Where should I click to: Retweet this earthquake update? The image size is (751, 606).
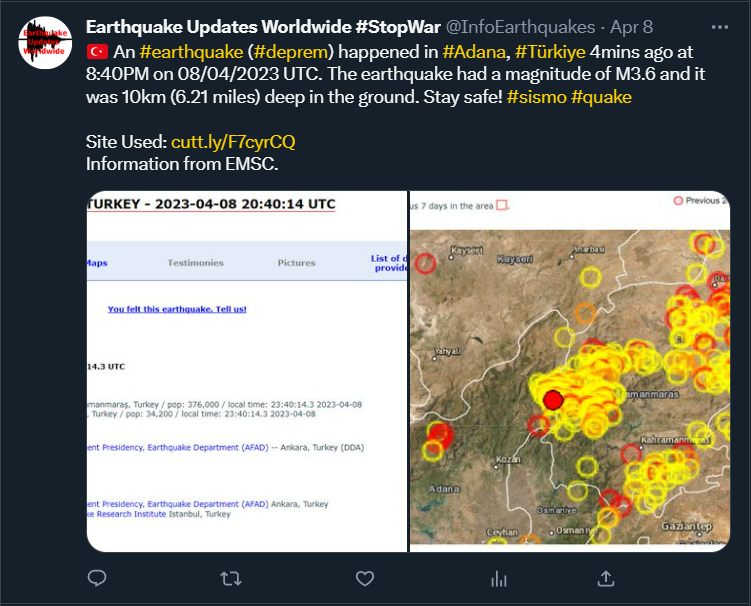230,578
